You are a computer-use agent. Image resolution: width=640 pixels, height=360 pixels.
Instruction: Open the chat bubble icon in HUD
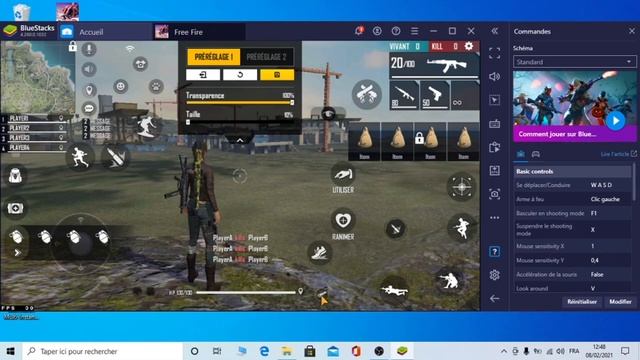(89, 109)
